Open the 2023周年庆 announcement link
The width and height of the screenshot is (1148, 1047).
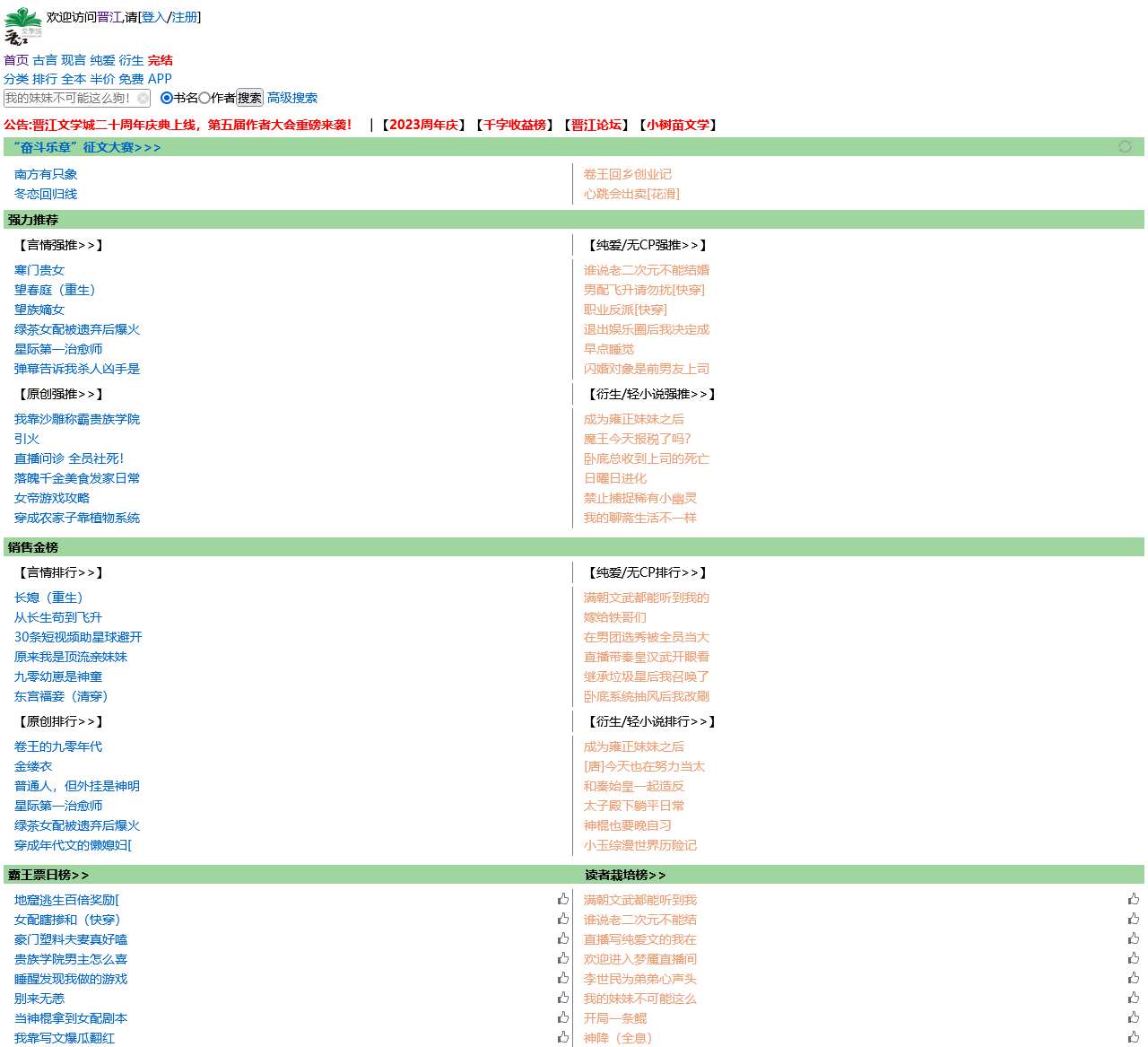[x=423, y=125]
